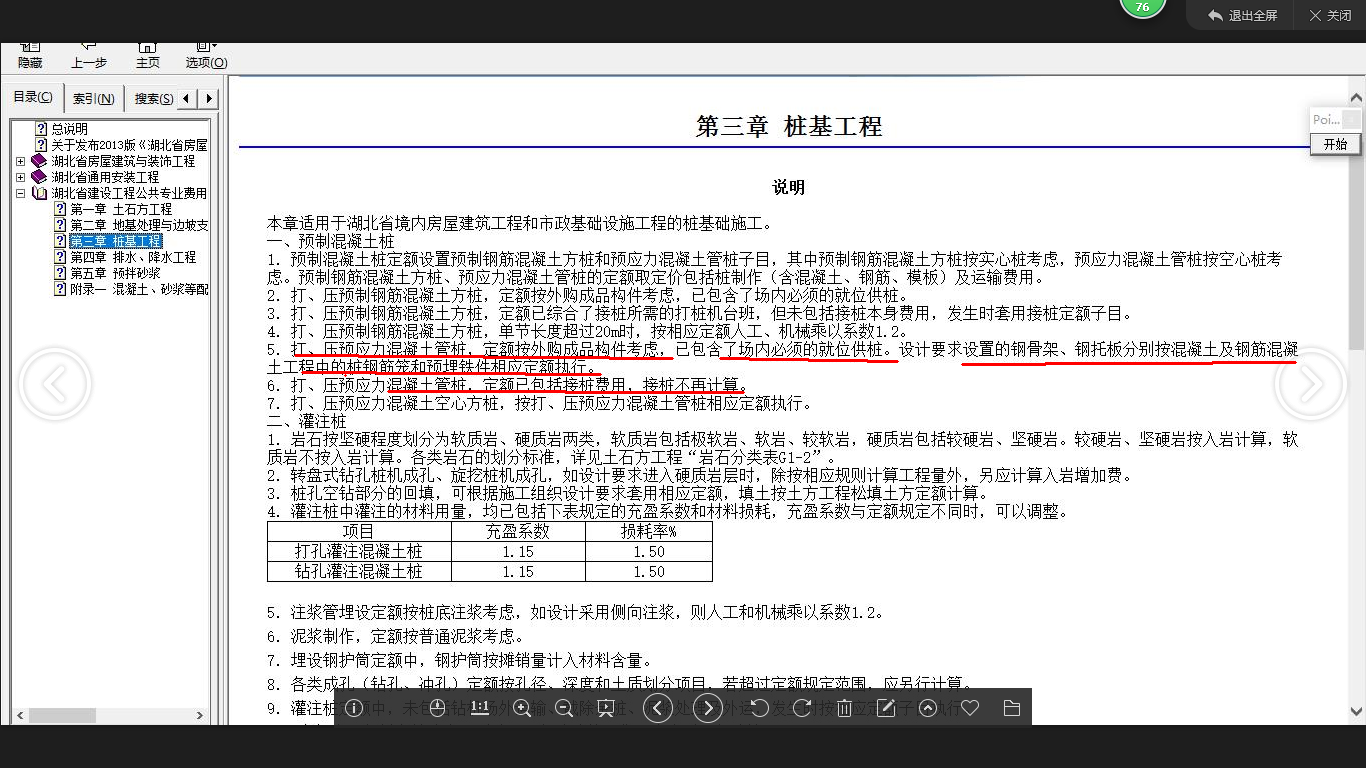Switch to the 目录(C) tab
The height and width of the screenshot is (768, 1366).
click(33, 97)
